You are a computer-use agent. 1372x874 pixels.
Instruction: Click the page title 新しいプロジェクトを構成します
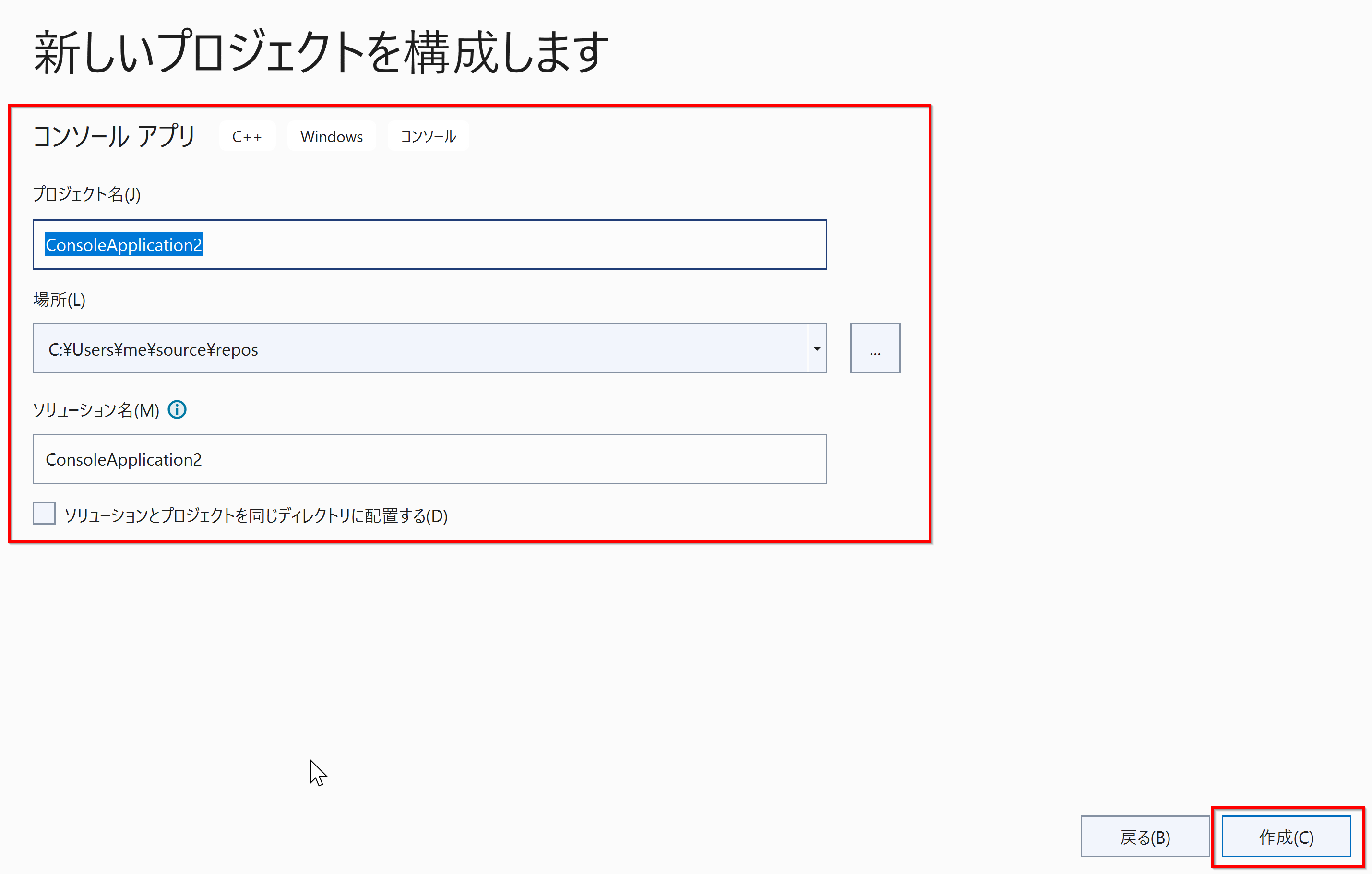322,52
